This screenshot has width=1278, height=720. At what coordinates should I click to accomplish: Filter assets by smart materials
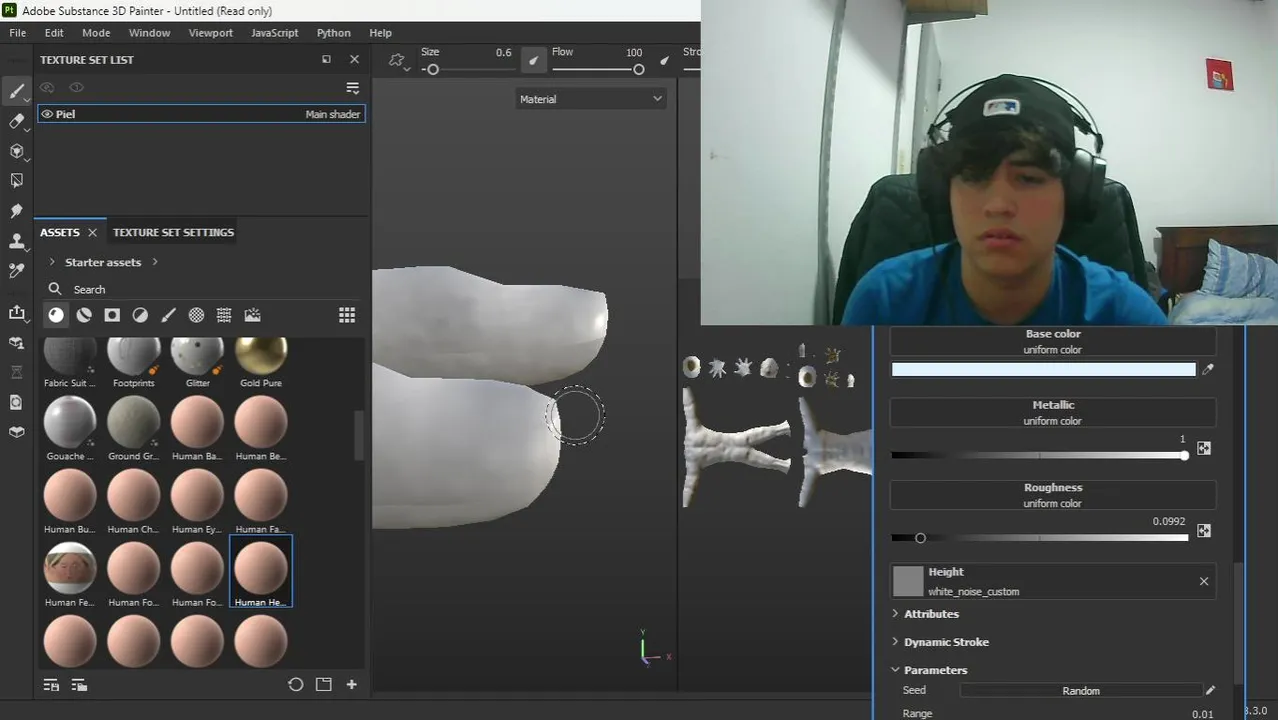pos(84,315)
